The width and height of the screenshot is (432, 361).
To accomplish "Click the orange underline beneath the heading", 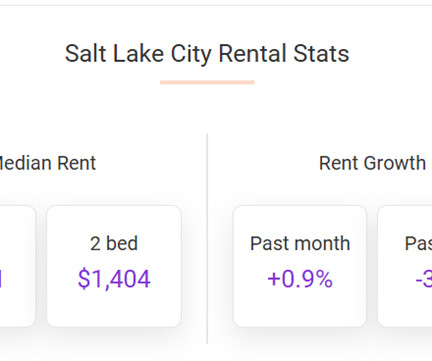I will coord(207,82).
